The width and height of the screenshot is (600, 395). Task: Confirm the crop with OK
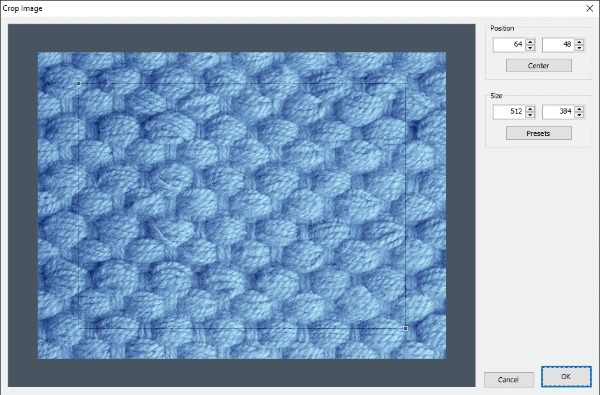point(566,377)
